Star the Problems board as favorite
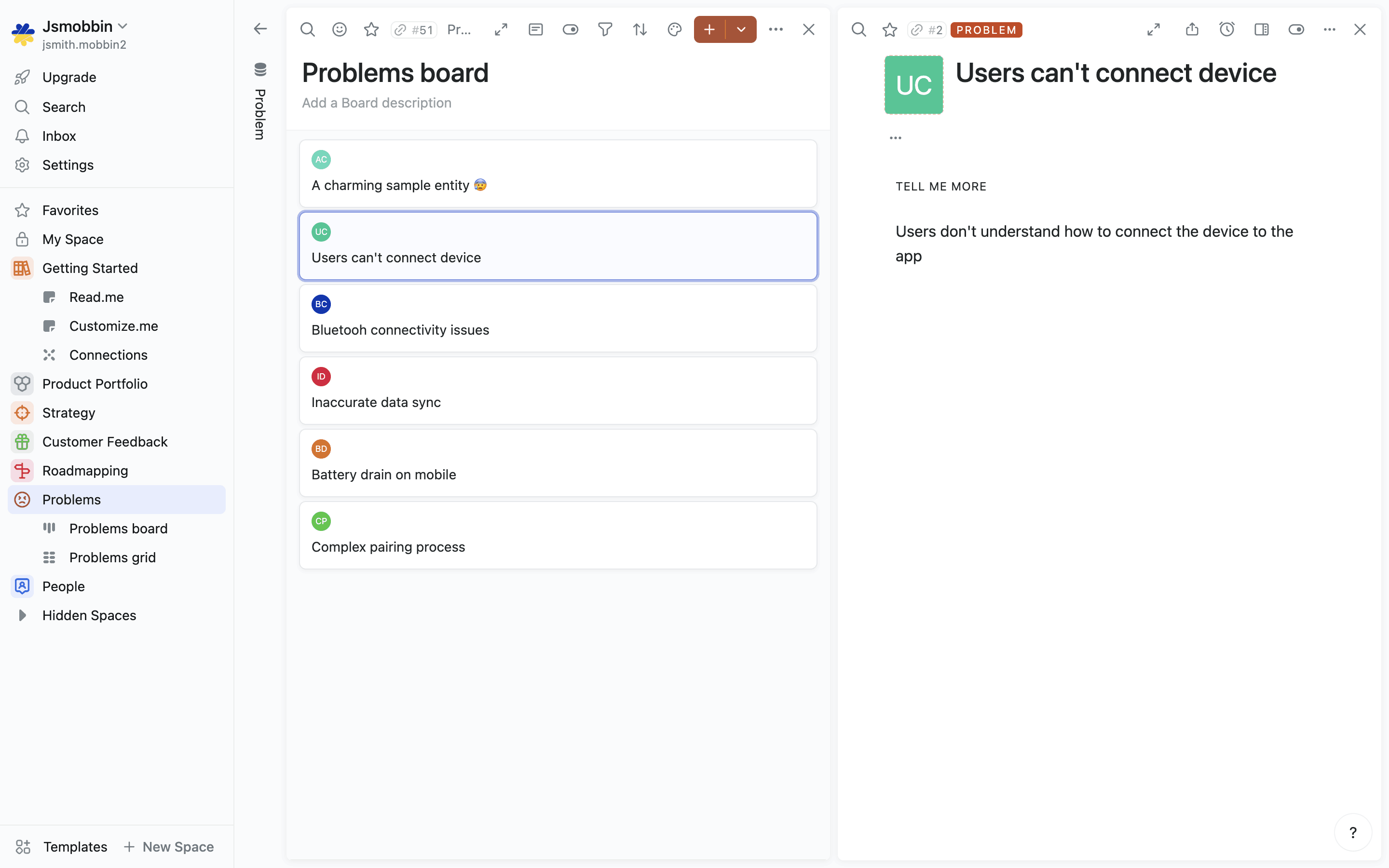This screenshot has height=868, width=1389. (371, 29)
